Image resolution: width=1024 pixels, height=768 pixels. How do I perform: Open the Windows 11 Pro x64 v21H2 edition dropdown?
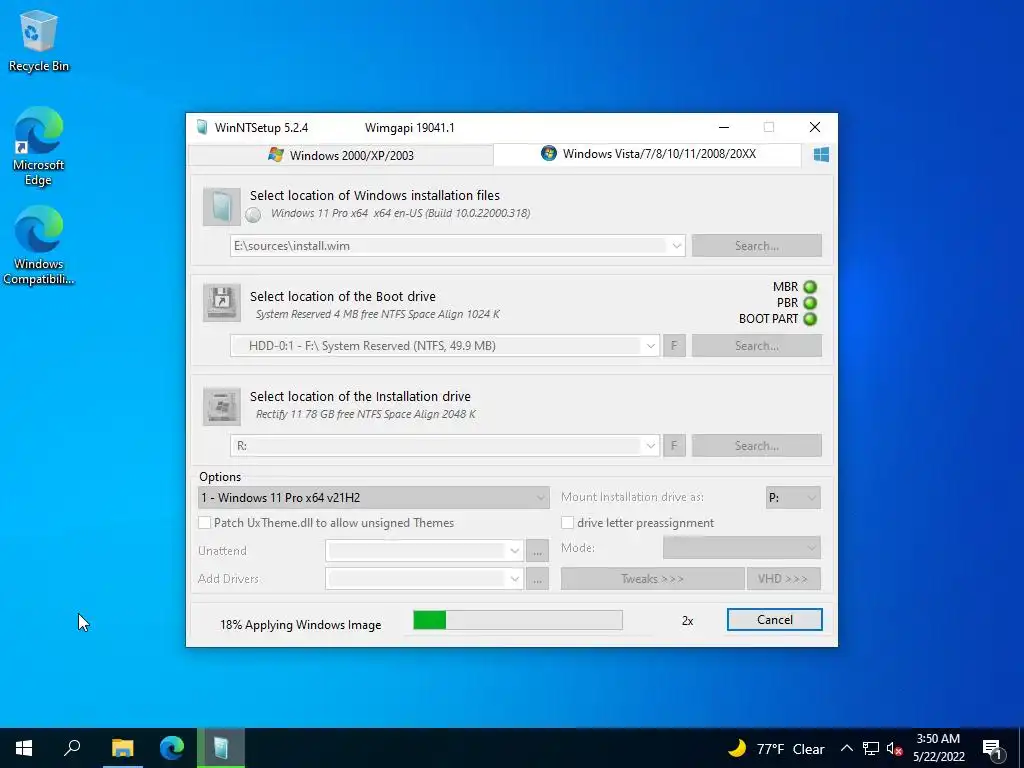tap(374, 498)
